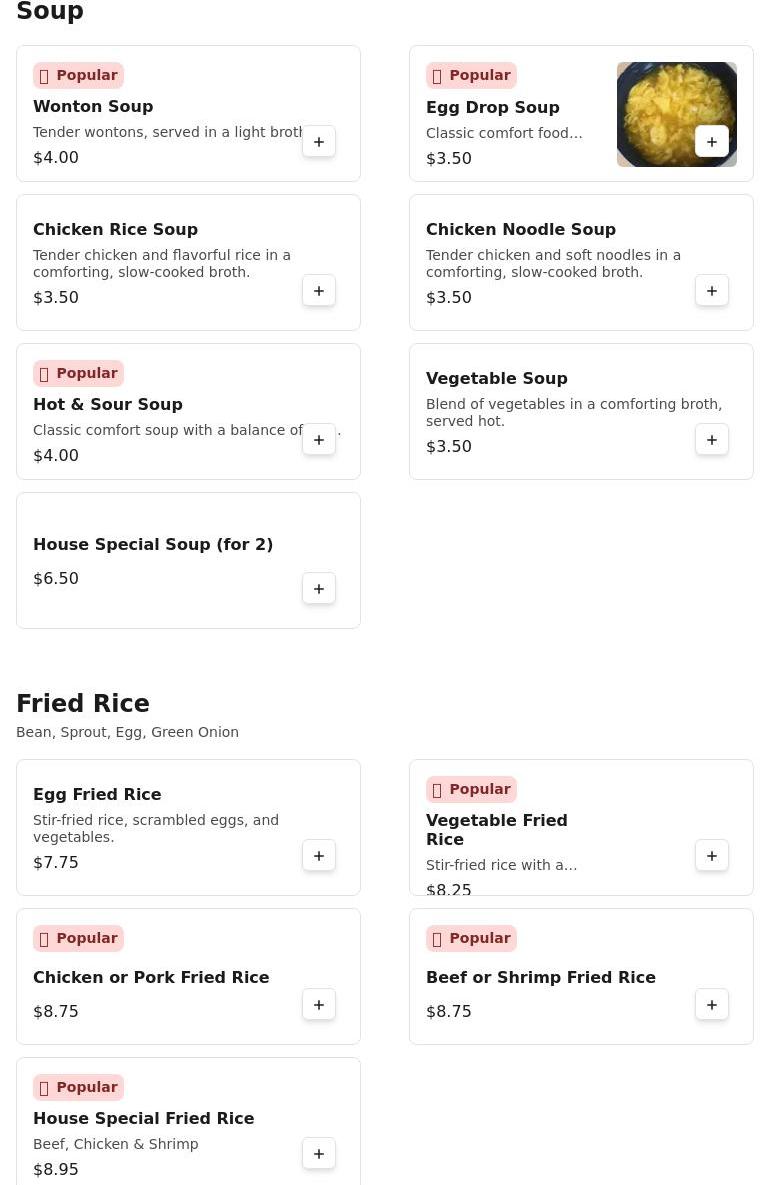Viewport: 770px width, 1185px height.
Task: Add Hot & Sour Soup to cart
Action: [x=319, y=440]
